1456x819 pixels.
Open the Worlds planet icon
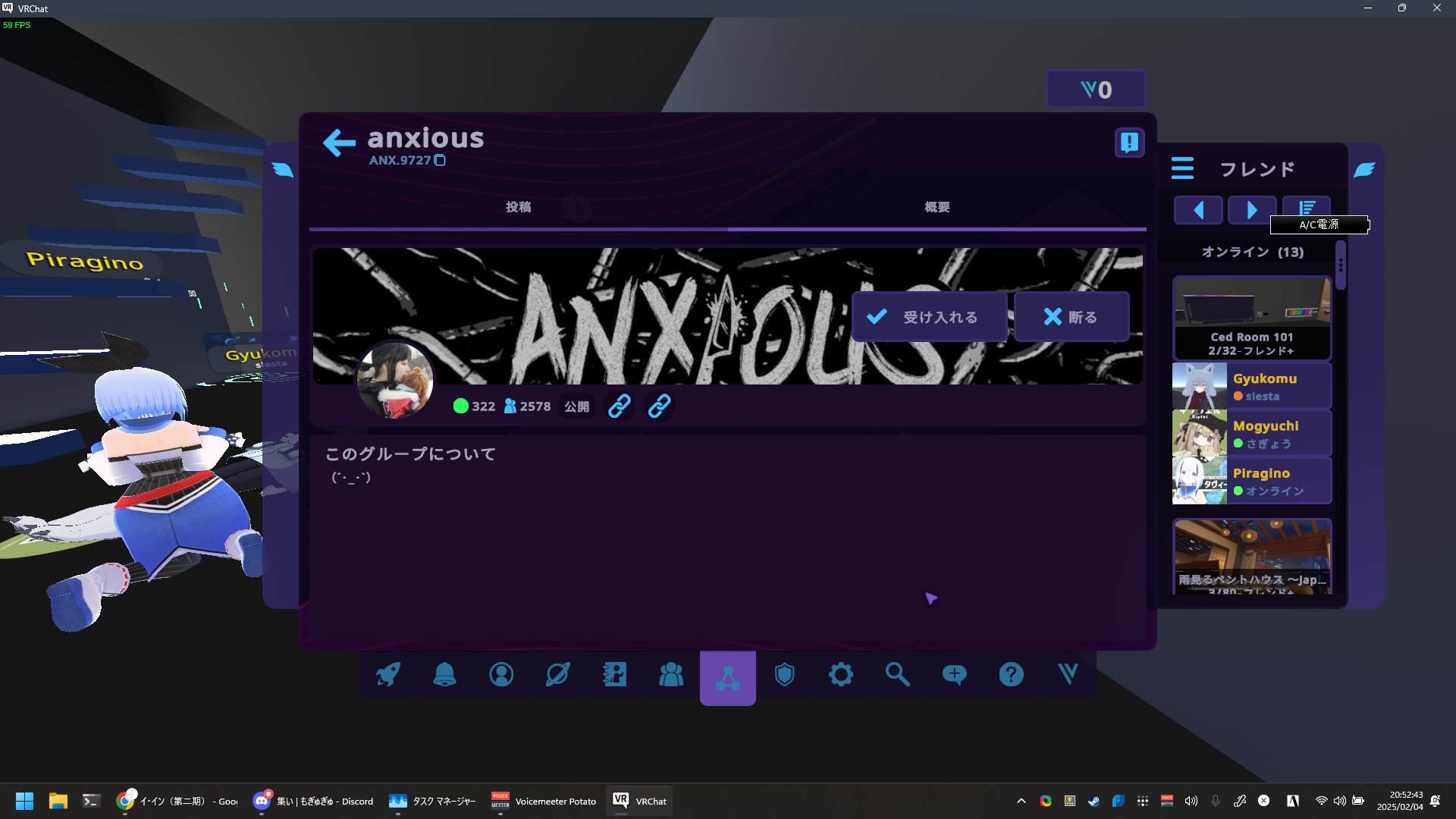[557, 674]
